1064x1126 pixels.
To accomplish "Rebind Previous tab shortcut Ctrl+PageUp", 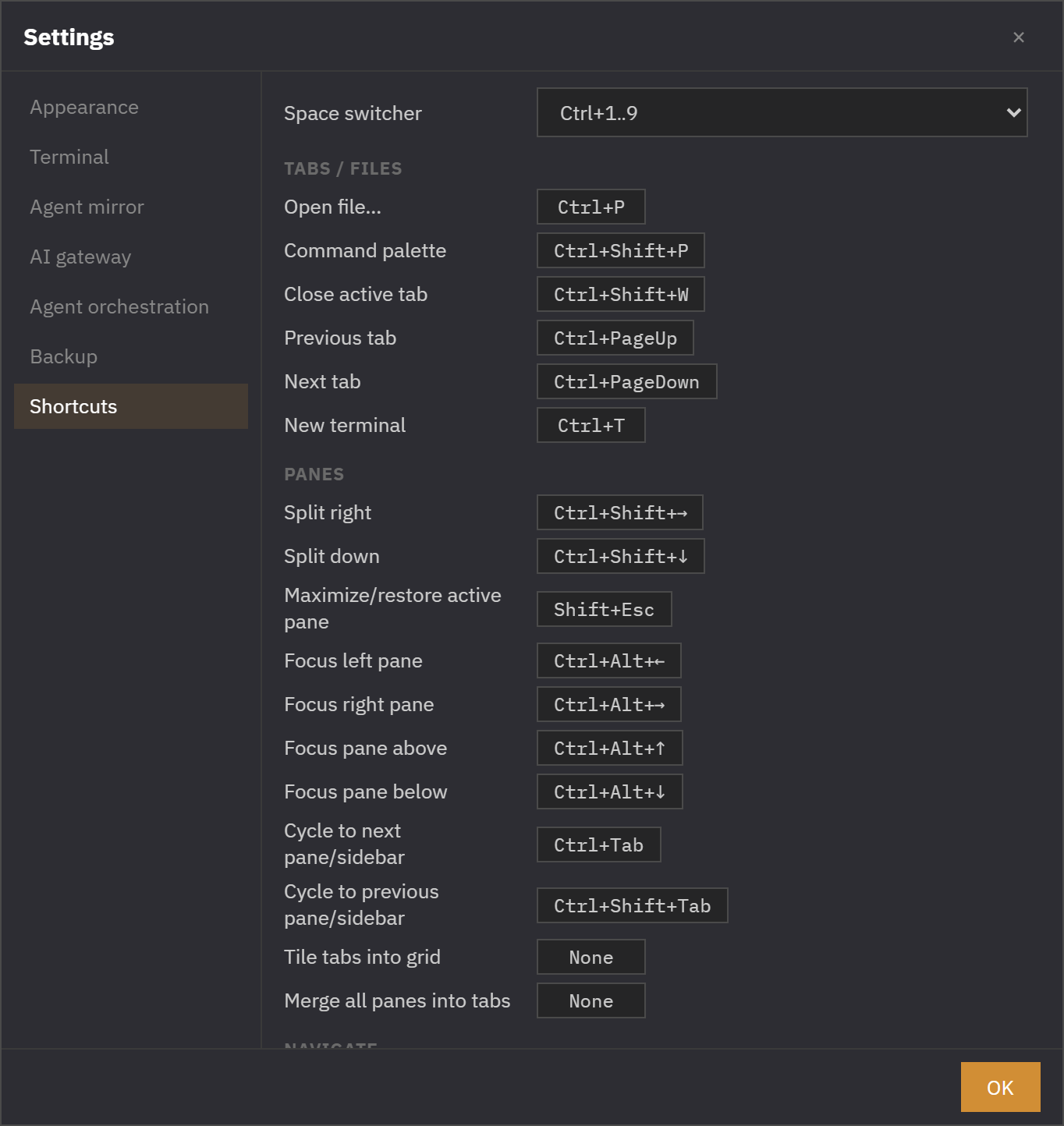I will click(x=615, y=338).
